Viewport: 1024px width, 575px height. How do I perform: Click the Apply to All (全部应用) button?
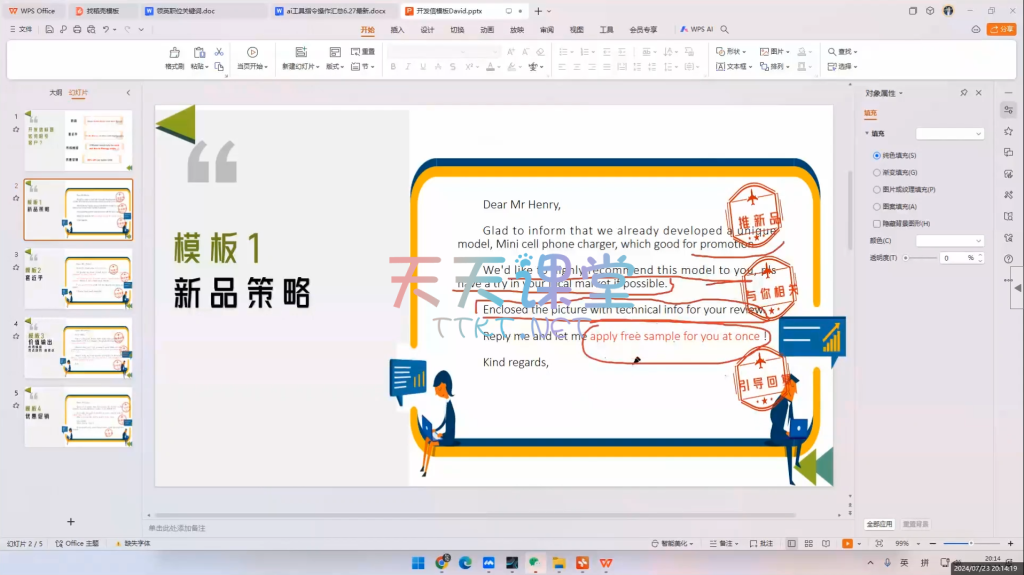[879, 524]
